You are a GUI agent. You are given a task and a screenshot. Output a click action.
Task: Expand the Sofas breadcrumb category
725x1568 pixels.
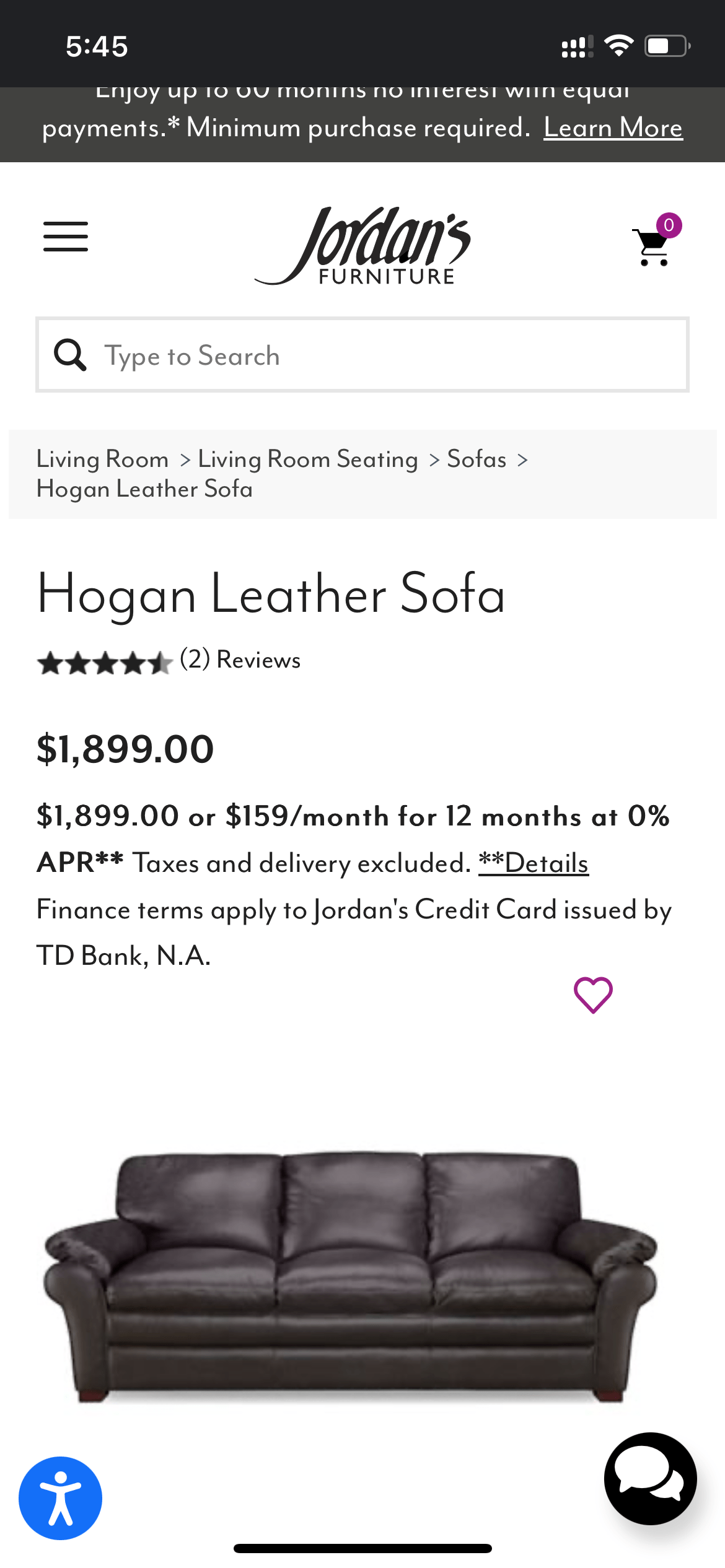476,459
